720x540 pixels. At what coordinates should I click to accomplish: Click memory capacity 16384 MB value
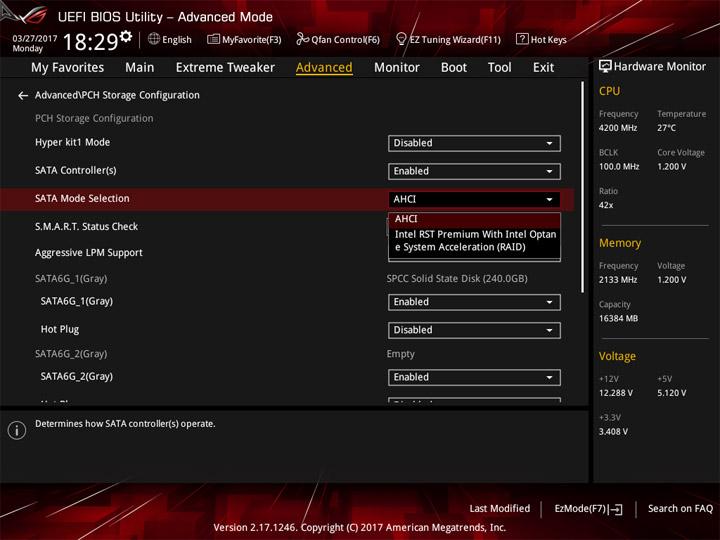[618, 319]
